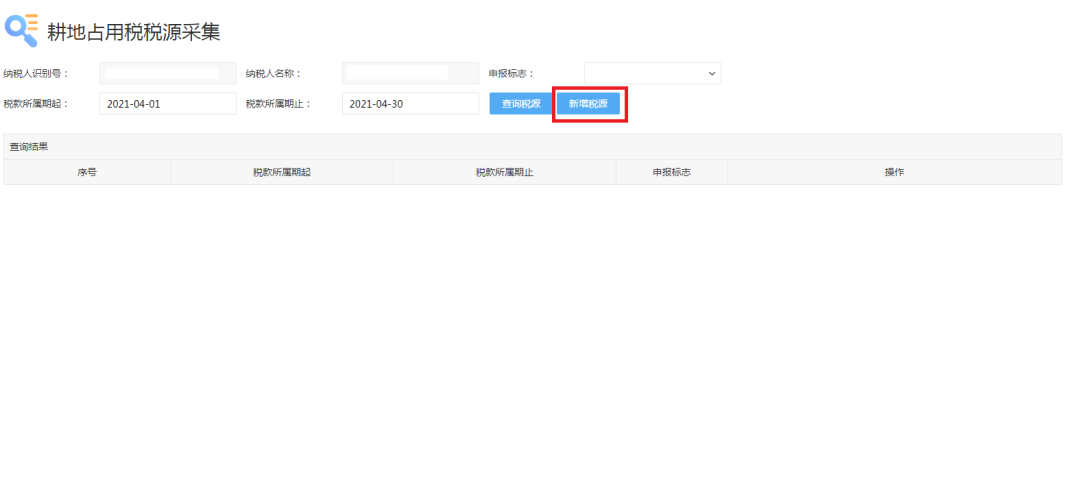Click the 操作 column header
Screen dimensions: 1080x503
pyautogui.click(x=894, y=172)
